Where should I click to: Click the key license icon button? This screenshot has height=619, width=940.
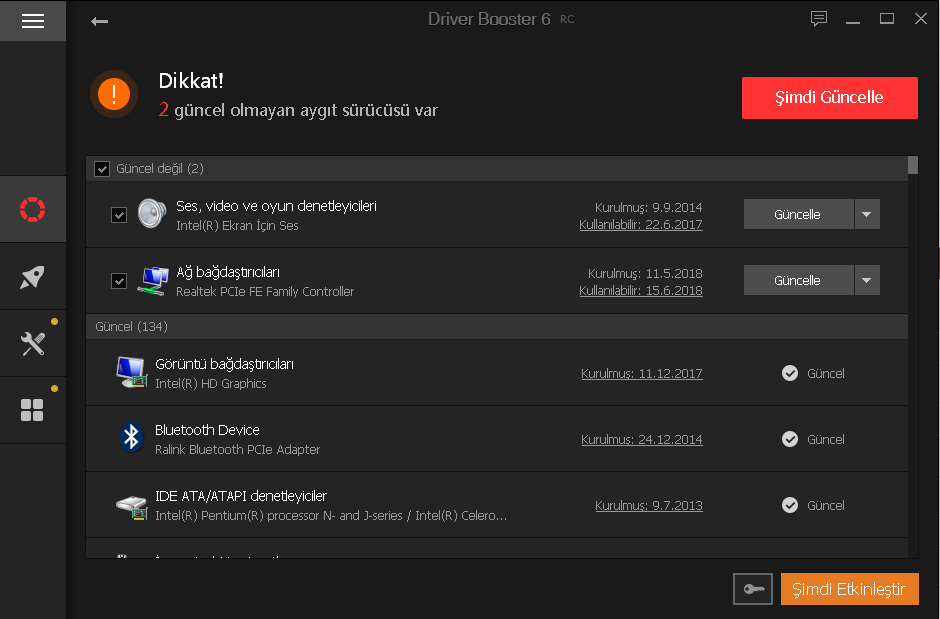point(753,589)
